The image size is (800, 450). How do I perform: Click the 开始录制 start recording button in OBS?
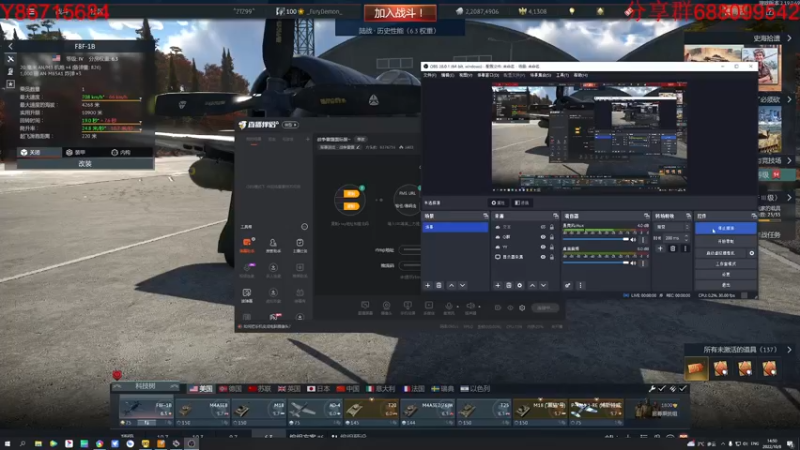point(726,241)
